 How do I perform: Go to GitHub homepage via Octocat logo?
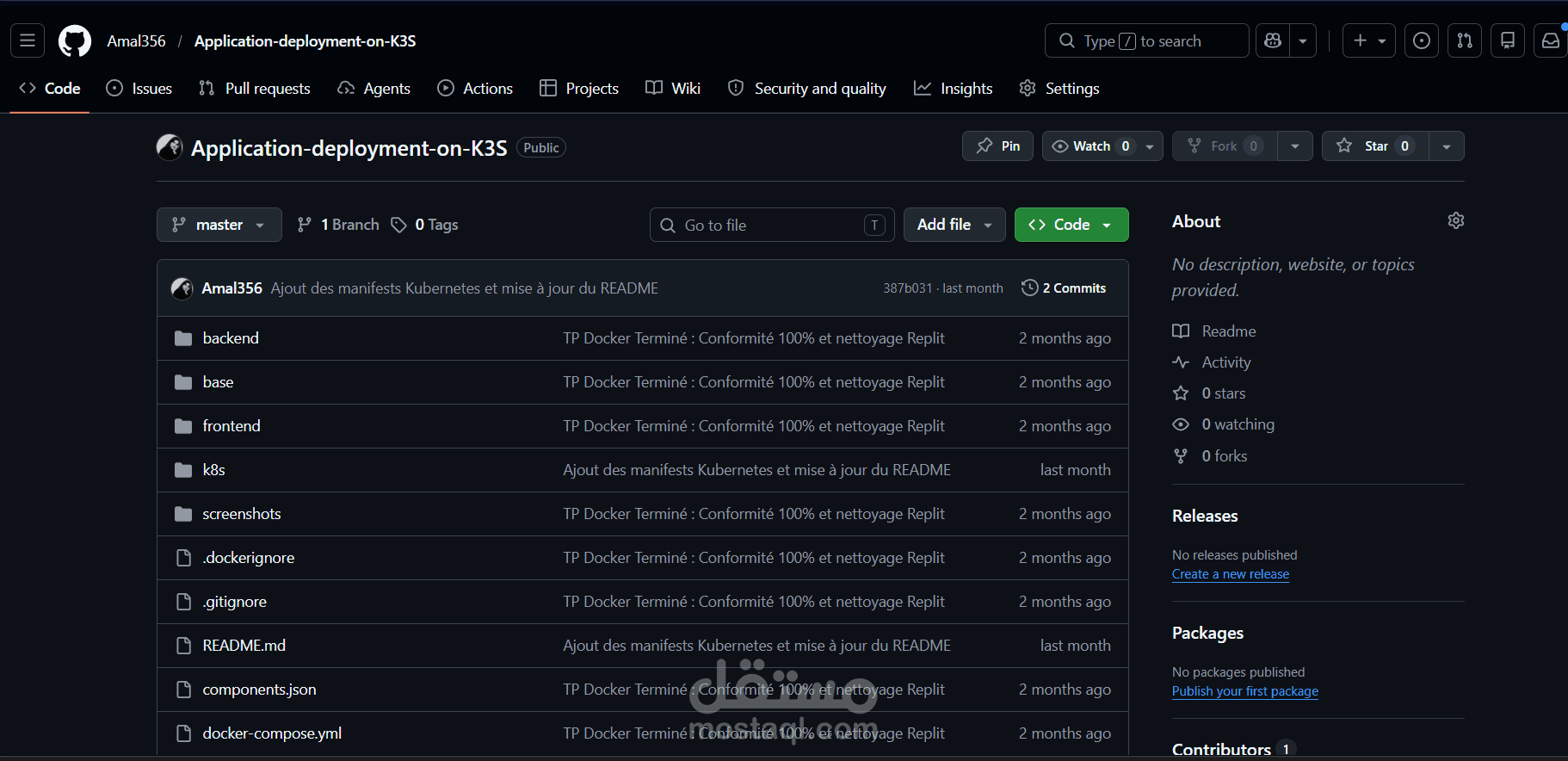(x=75, y=40)
